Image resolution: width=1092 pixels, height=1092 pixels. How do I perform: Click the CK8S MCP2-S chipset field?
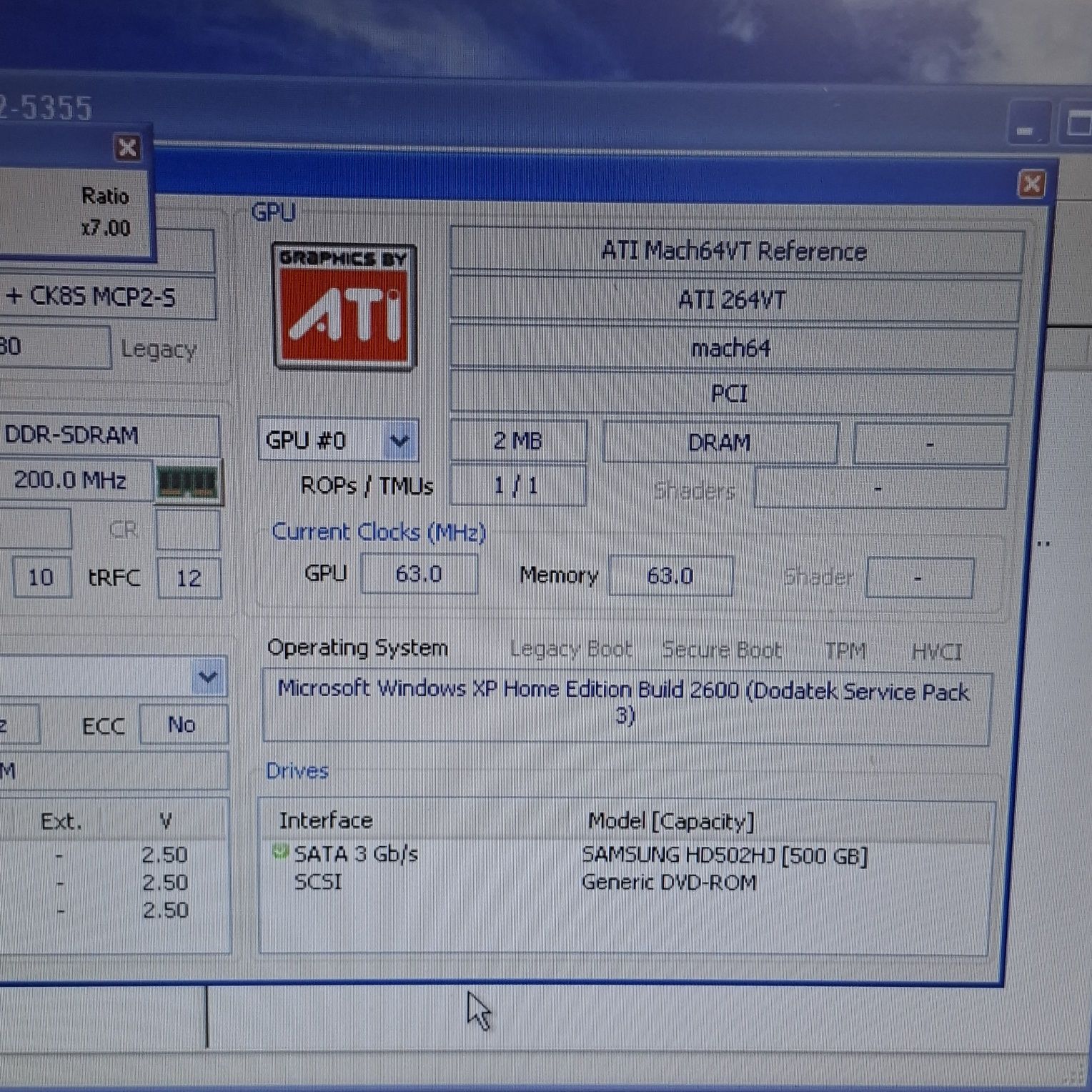pyautogui.click(x=107, y=297)
